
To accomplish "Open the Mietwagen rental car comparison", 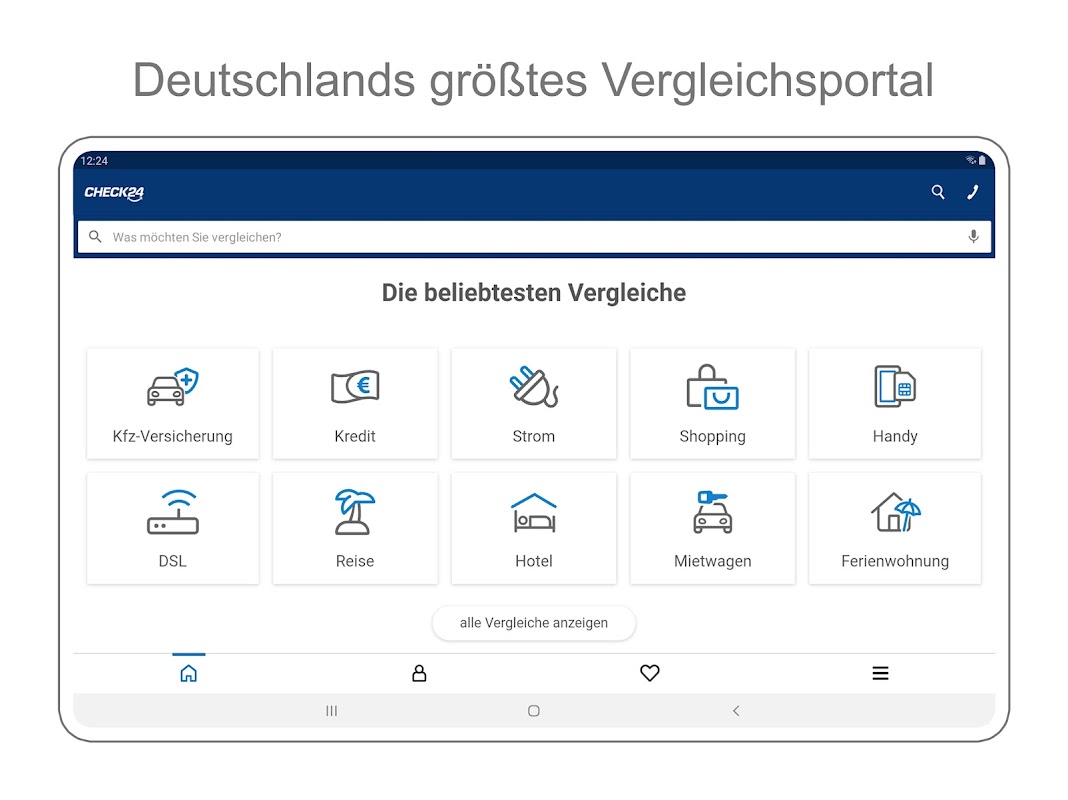I will (712, 527).
